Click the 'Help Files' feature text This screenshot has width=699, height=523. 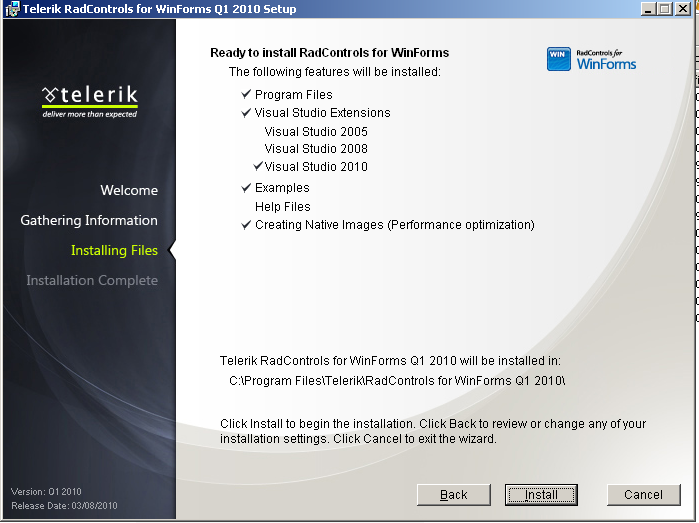point(283,206)
